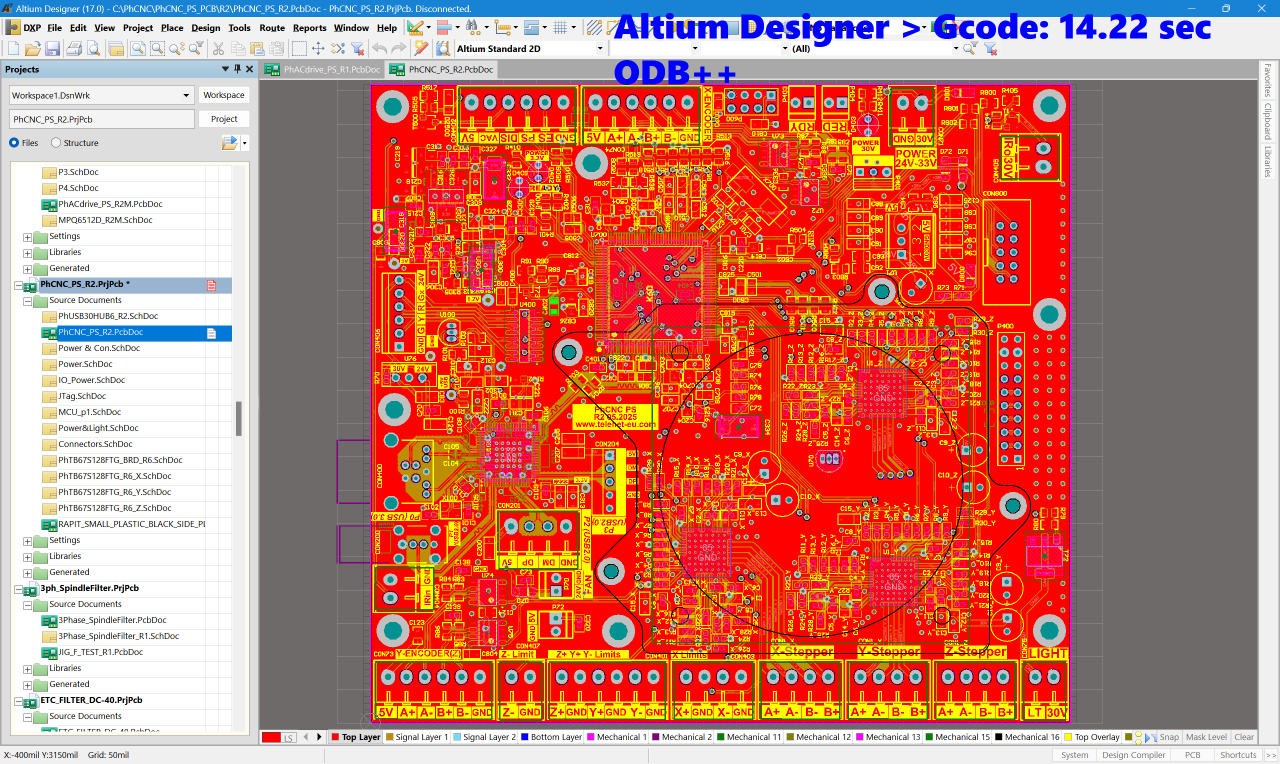Activate the Select Inside Area rectangle tool
Image resolution: width=1280 pixels, height=764 pixels.
299,48
